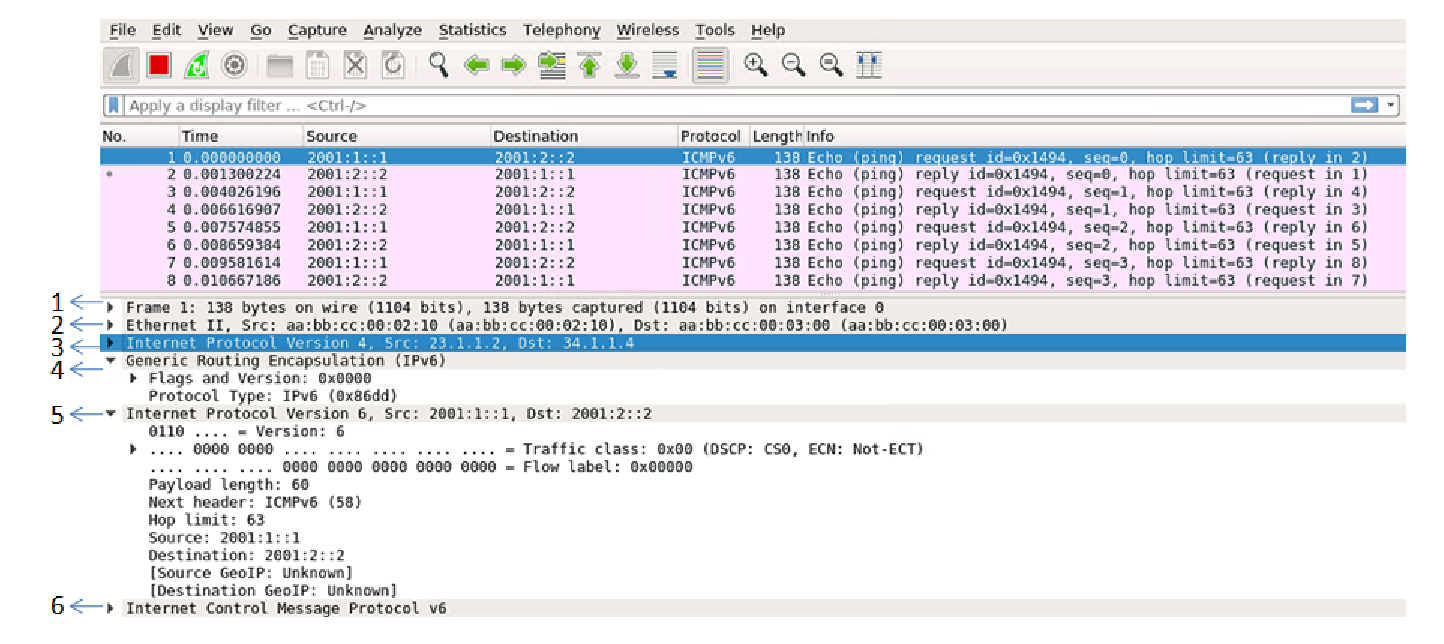Image resolution: width=1444 pixels, height=644 pixels.
Task: Click the display filter bookmark icon
Action: click(x=115, y=105)
